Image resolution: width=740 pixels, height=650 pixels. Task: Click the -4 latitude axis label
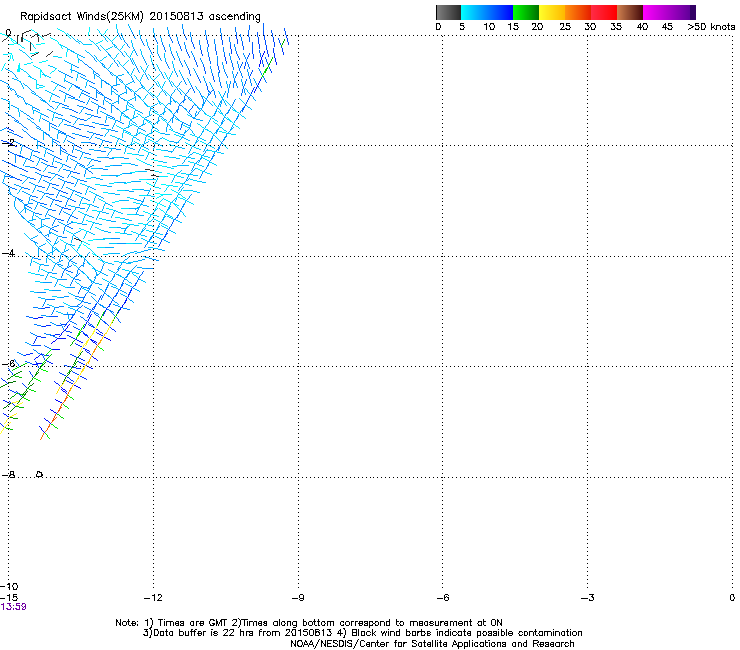[8, 253]
